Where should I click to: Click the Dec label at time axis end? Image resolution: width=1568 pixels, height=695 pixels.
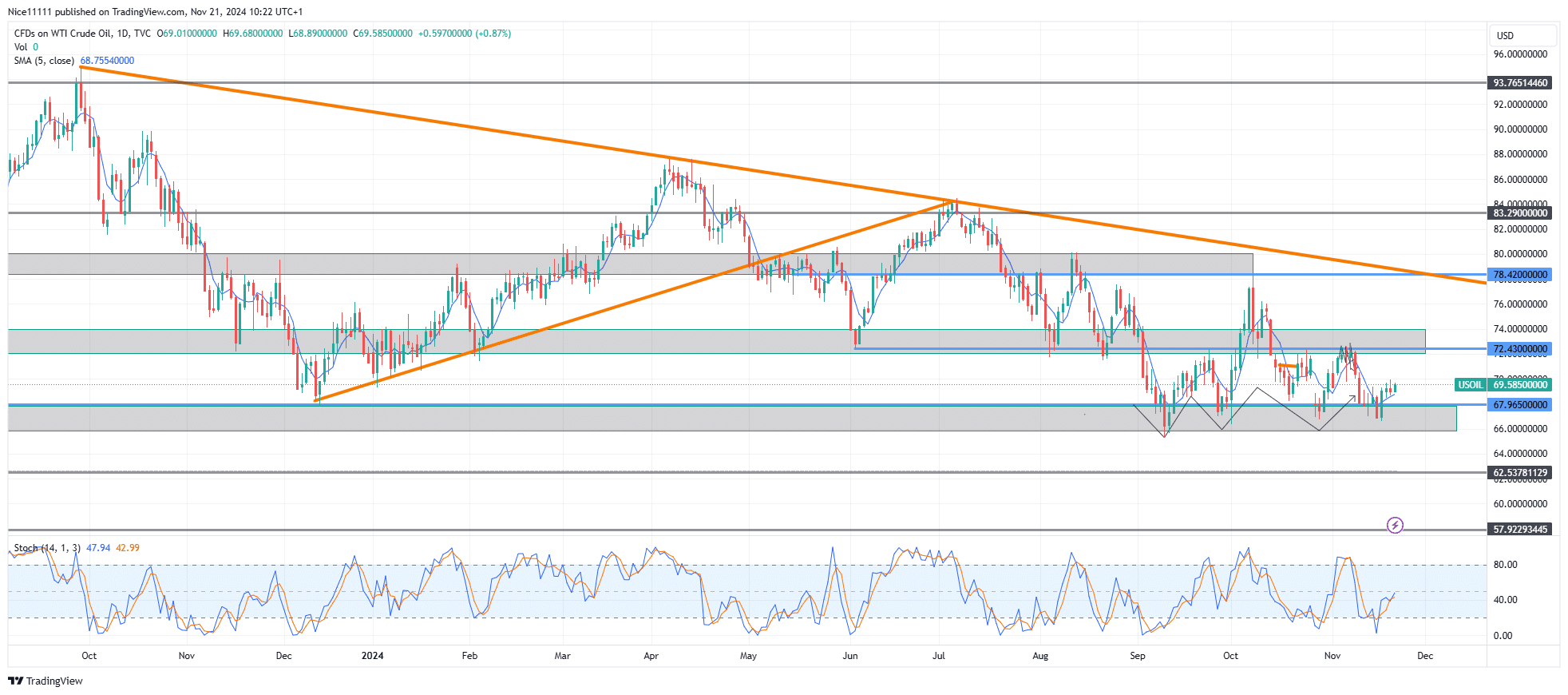coord(1425,656)
